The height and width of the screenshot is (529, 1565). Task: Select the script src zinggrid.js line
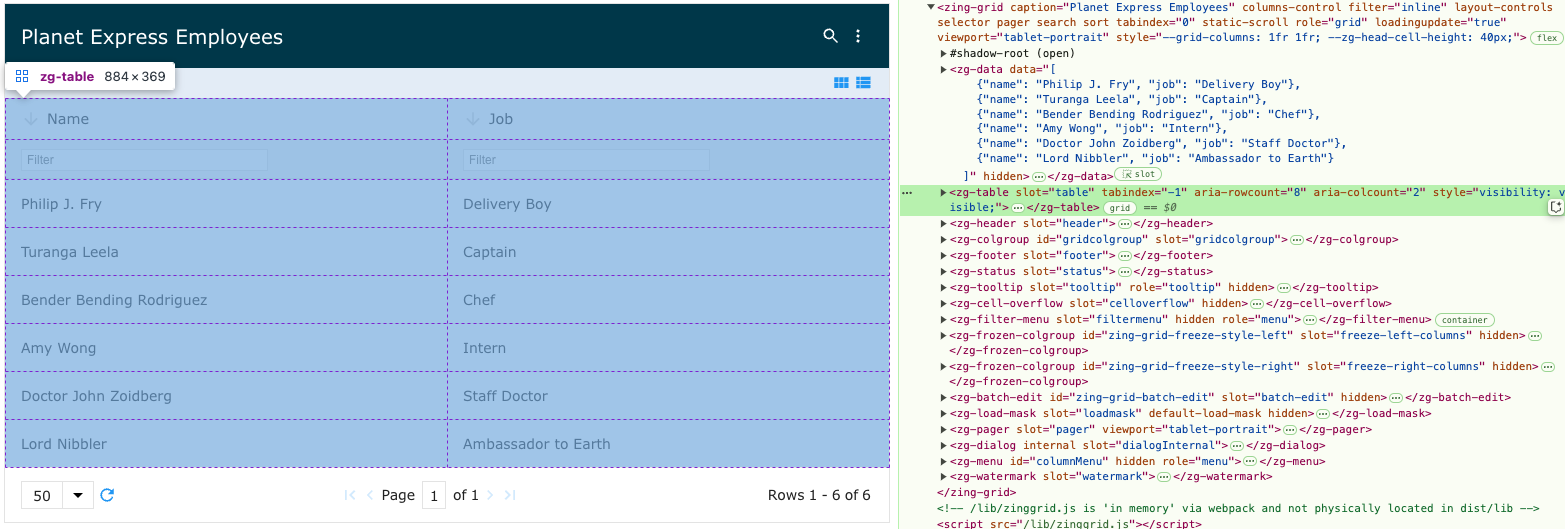(x=1068, y=523)
